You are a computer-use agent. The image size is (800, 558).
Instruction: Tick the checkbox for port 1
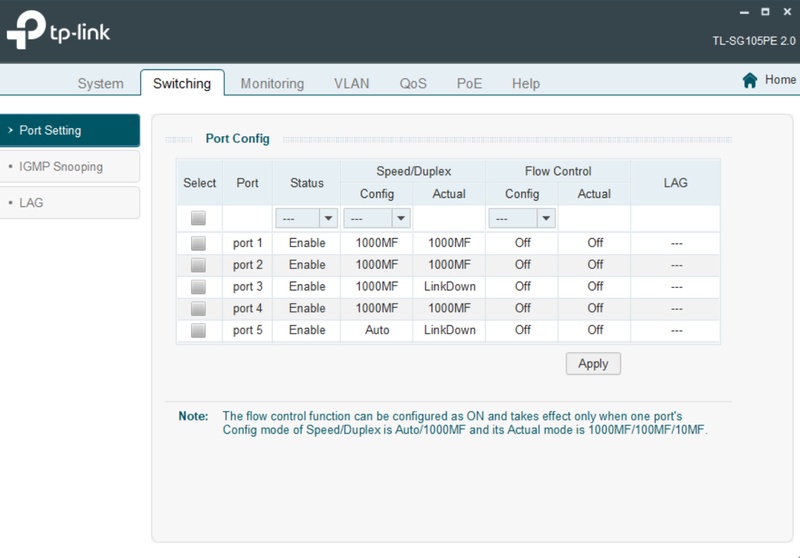click(x=198, y=243)
